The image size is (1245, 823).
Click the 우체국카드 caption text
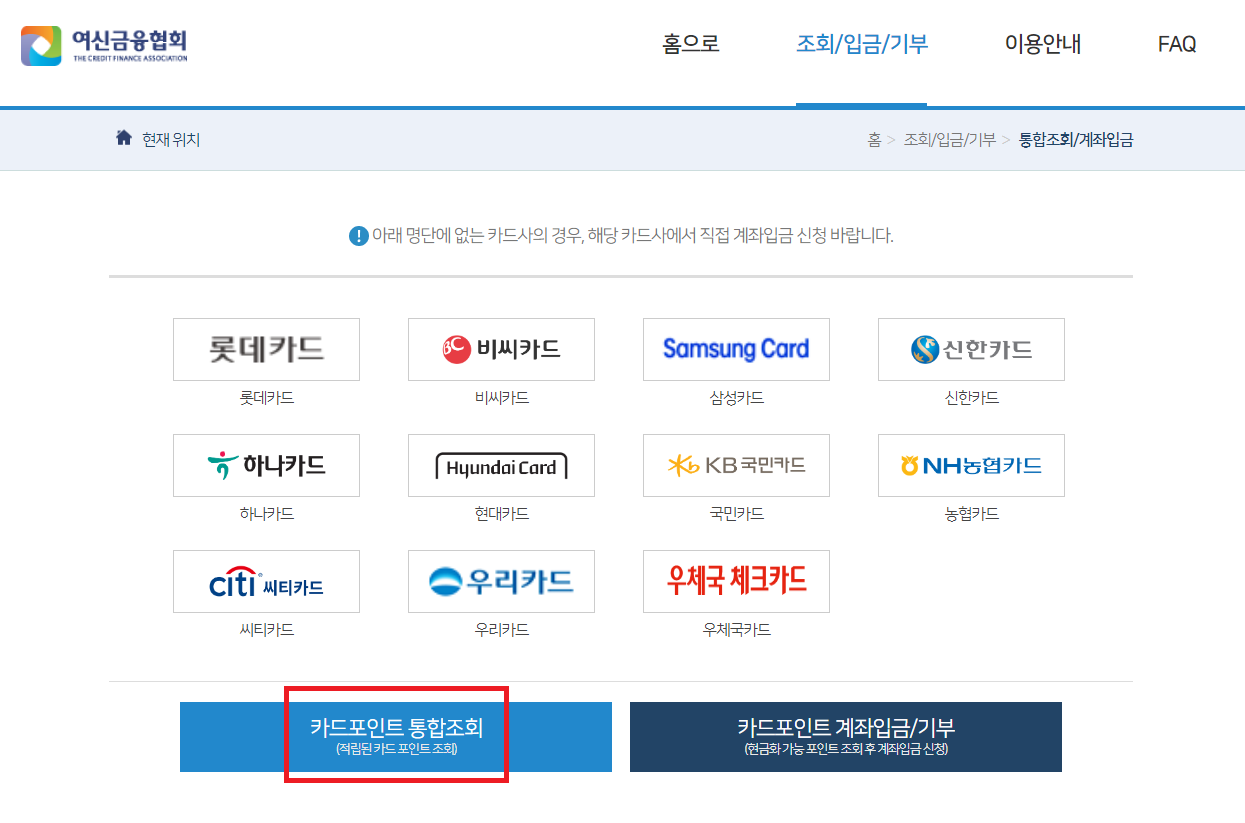click(x=737, y=630)
